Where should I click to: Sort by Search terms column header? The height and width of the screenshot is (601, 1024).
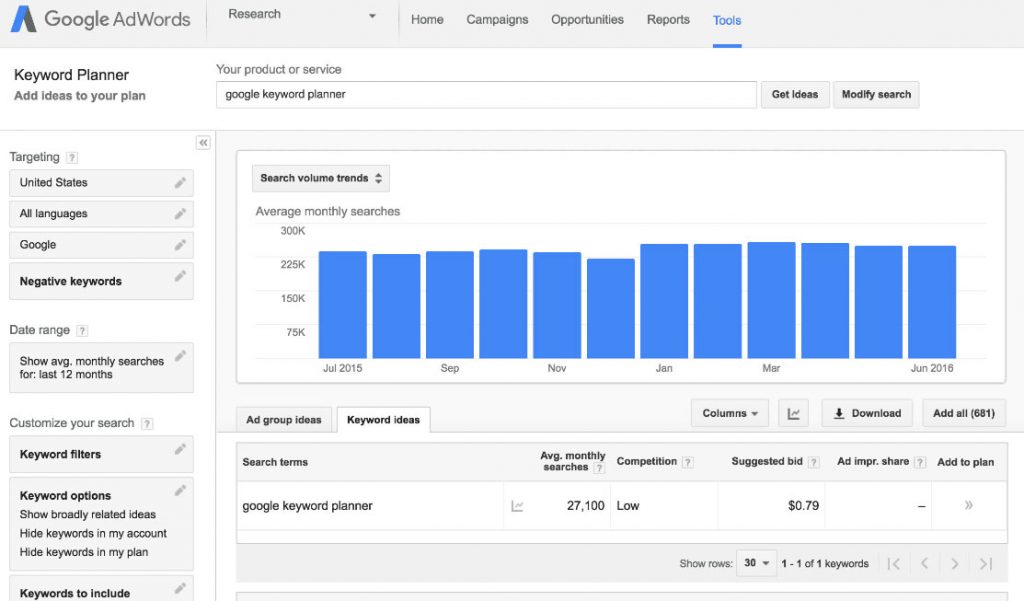pos(275,462)
